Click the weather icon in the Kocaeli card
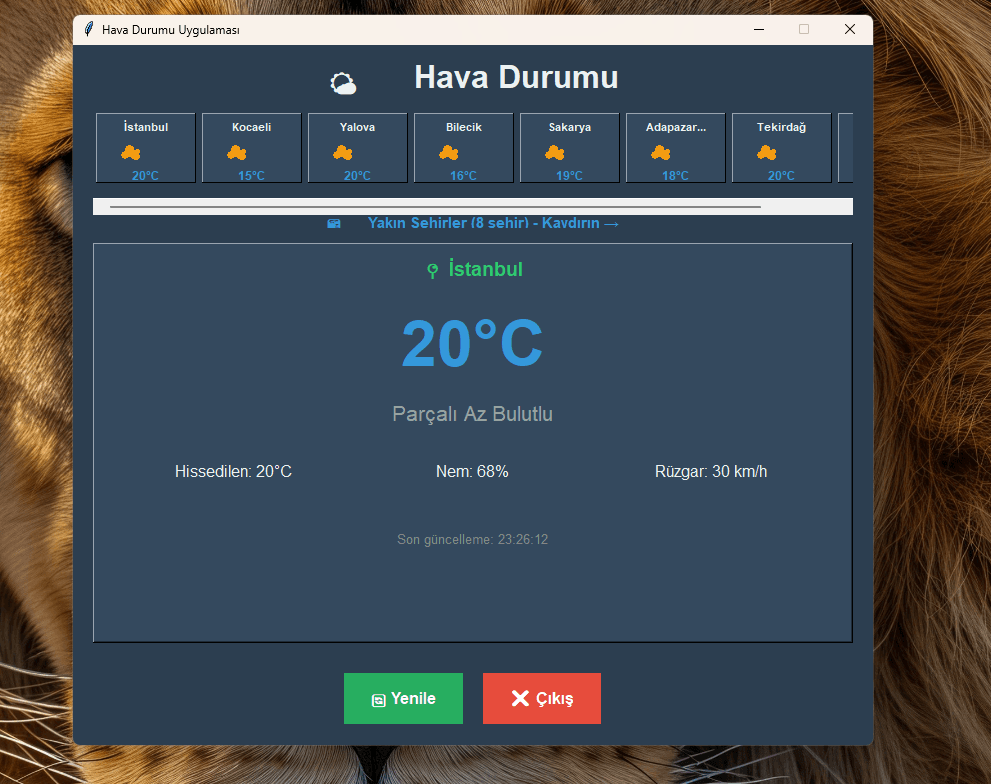The height and width of the screenshot is (784, 991). click(237, 152)
